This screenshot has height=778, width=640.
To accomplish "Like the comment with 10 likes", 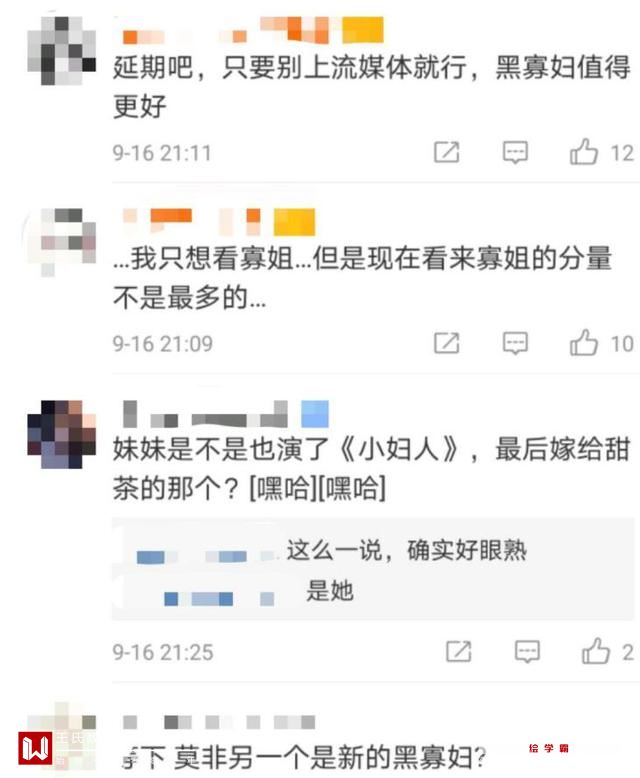I will [583, 343].
